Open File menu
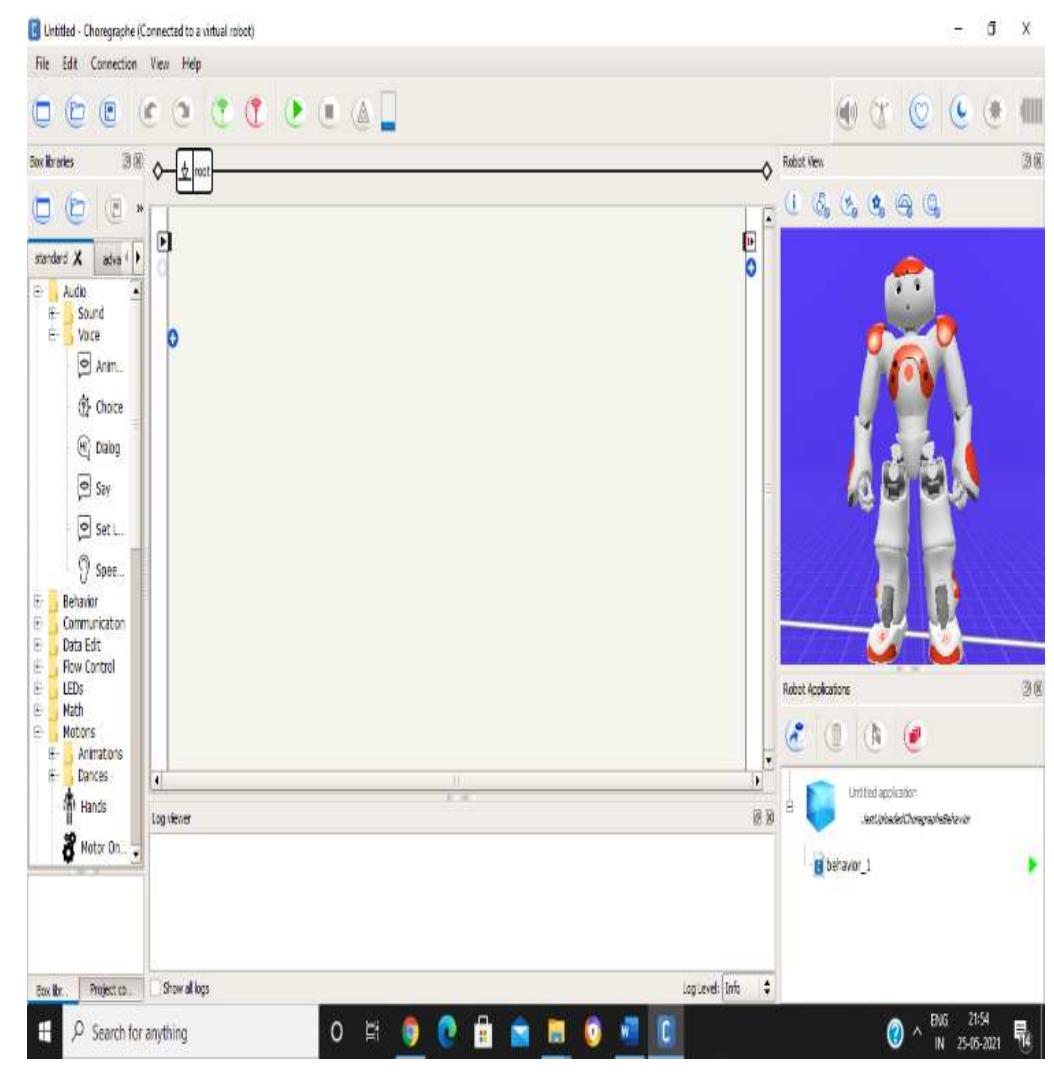Screen dimensions: 1054x1077 point(42,64)
